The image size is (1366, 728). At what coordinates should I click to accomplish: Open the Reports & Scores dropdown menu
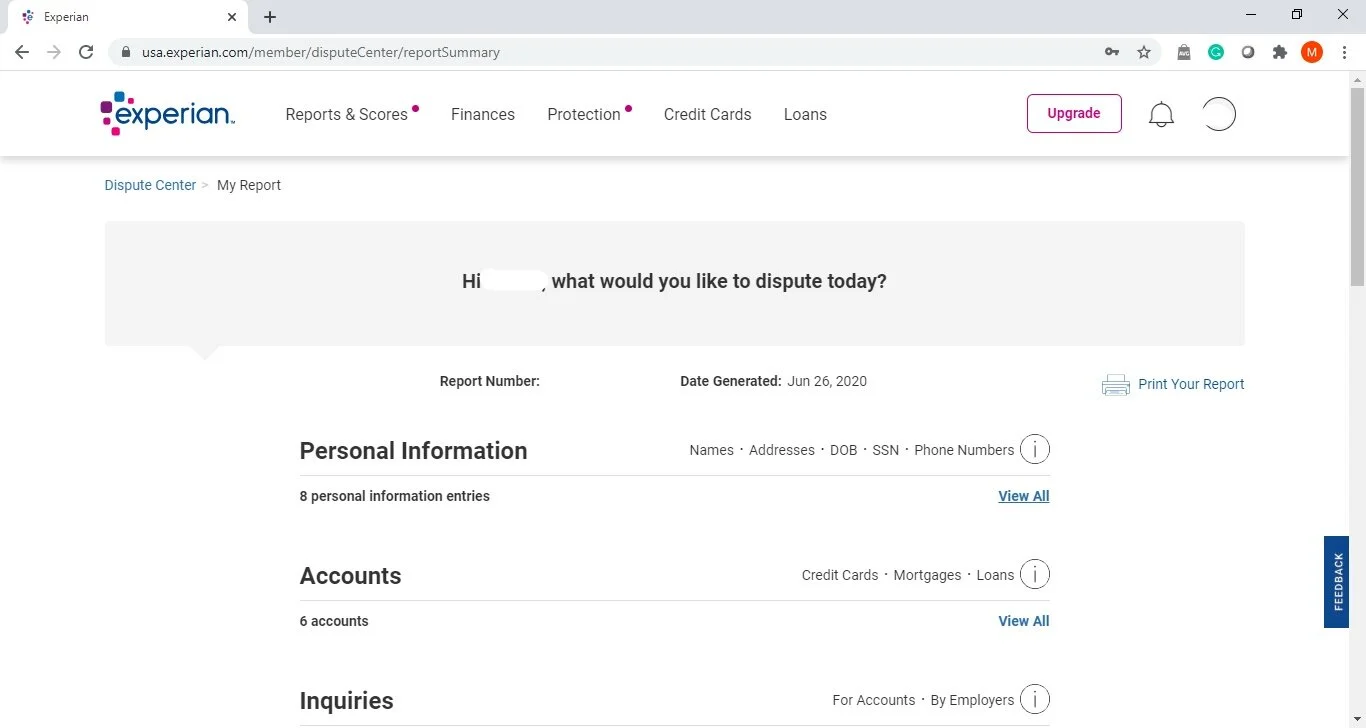coord(346,114)
